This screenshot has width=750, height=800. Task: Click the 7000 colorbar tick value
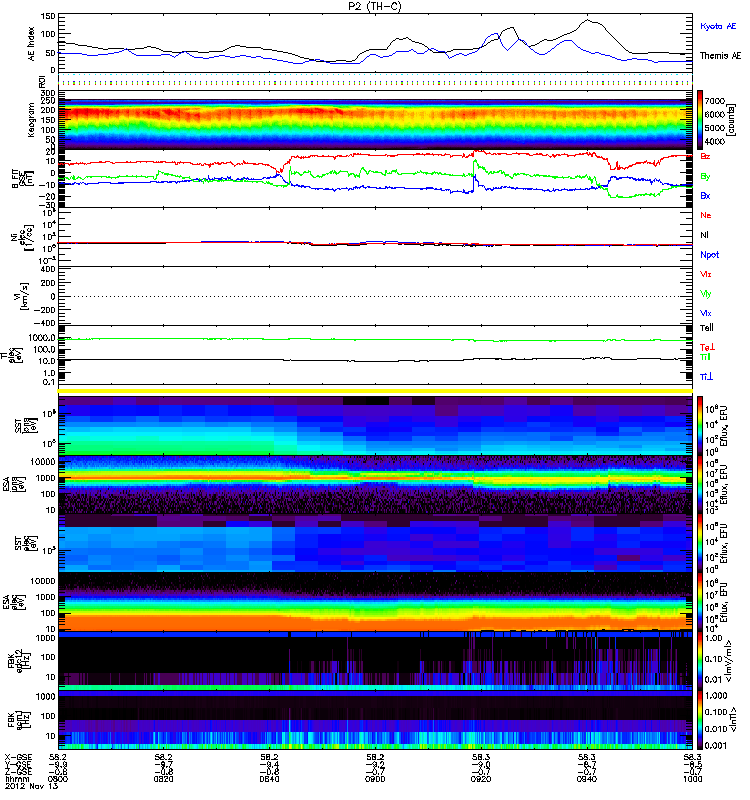714,101
